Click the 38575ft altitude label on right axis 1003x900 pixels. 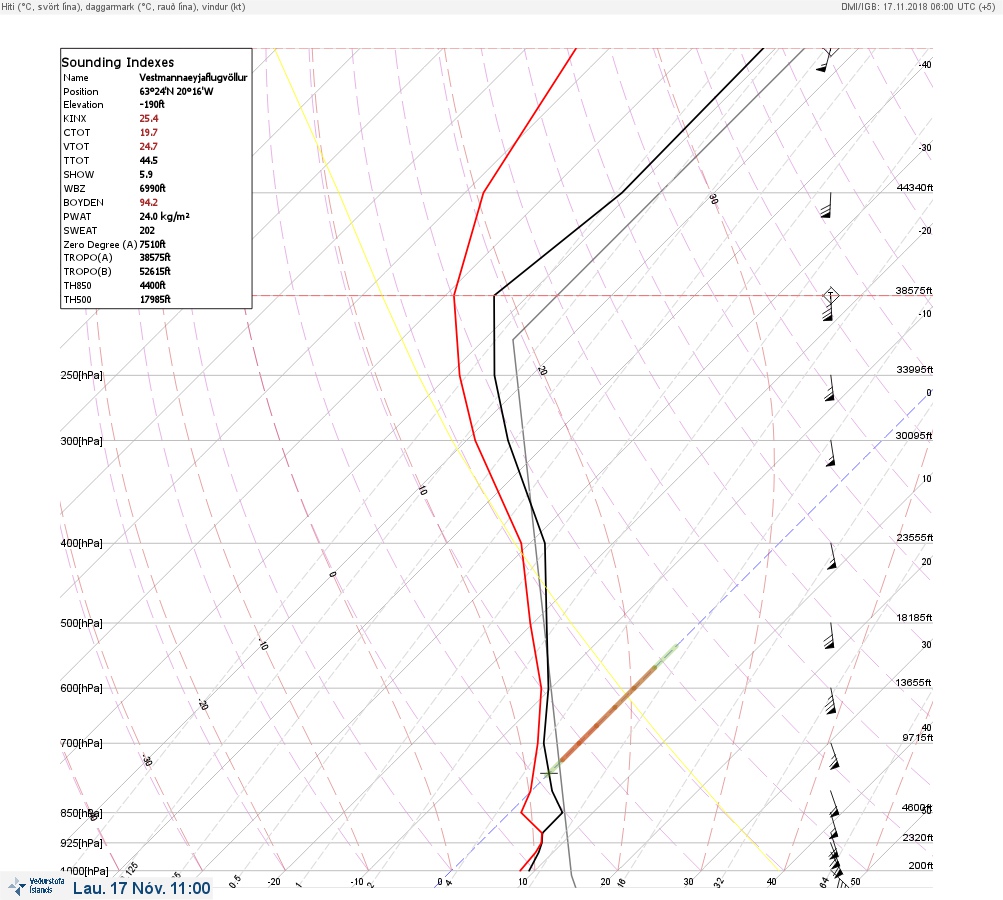coord(914,290)
